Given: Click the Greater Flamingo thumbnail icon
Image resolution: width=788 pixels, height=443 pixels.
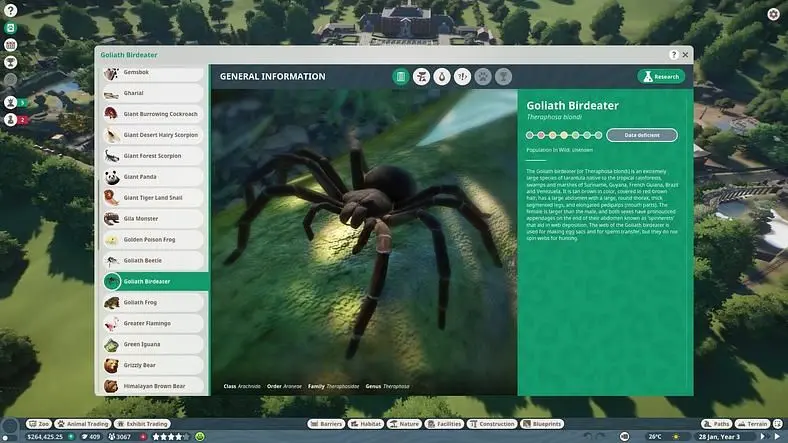Looking at the screenshot, I should pyautogui.click(x=111, y=323).
